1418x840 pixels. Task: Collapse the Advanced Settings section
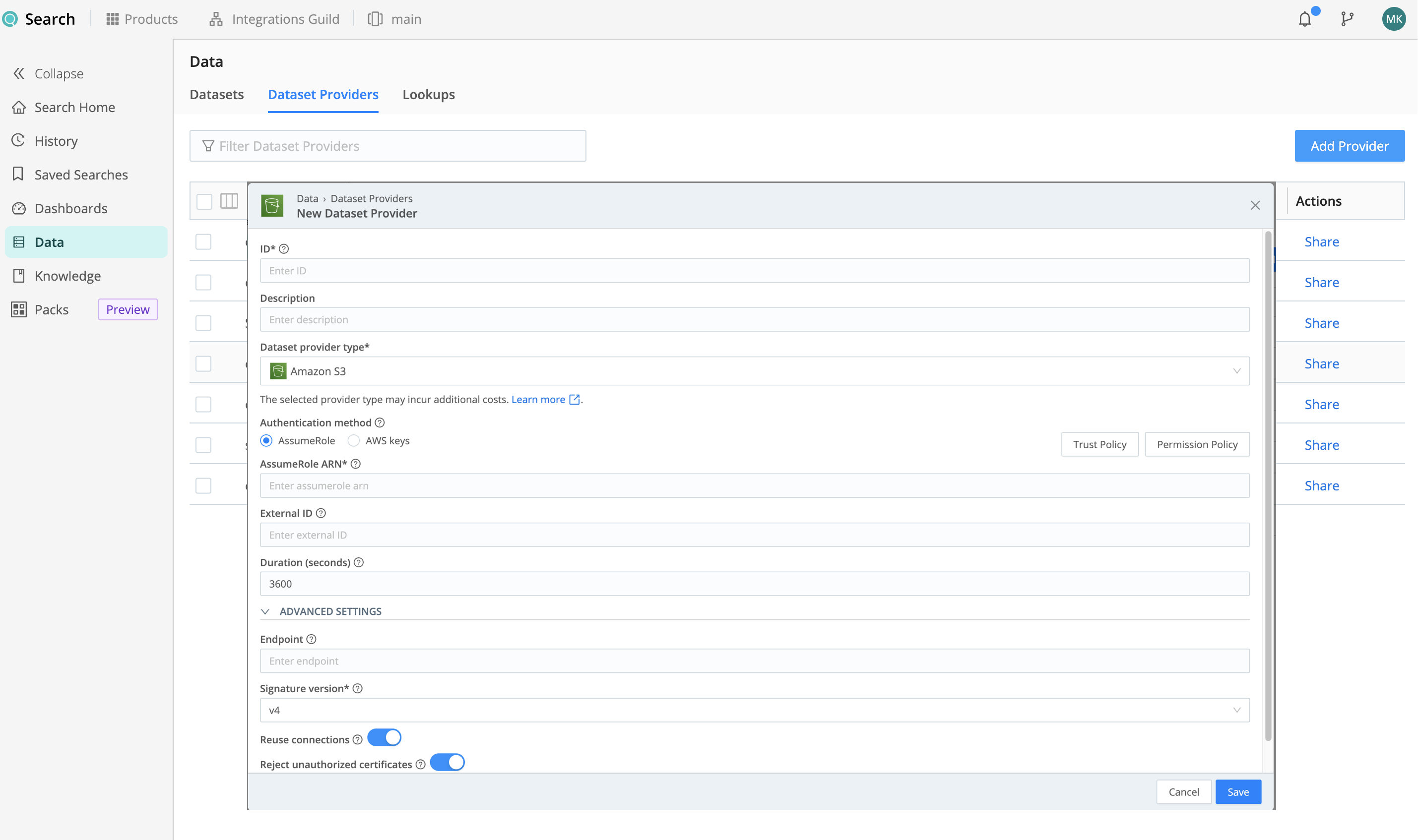[265, 611]
